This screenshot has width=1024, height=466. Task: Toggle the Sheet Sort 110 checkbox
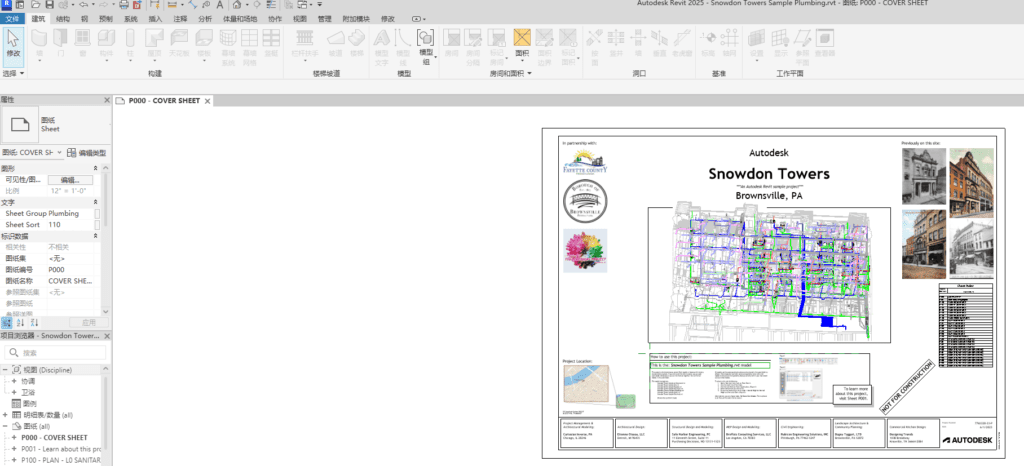point(97,225)
